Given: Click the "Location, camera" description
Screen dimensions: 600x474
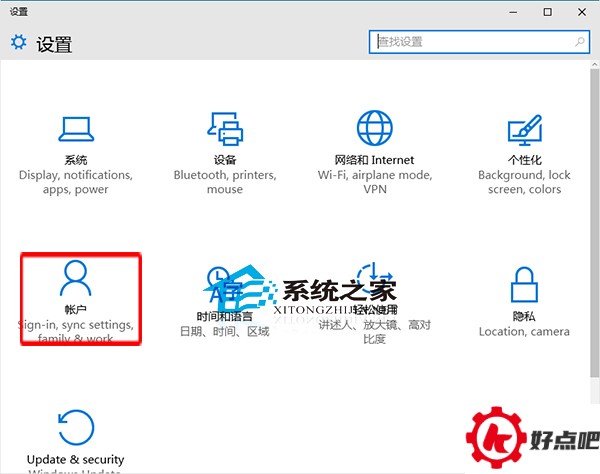Looking at the screenshot, I should tap(524, 331).
